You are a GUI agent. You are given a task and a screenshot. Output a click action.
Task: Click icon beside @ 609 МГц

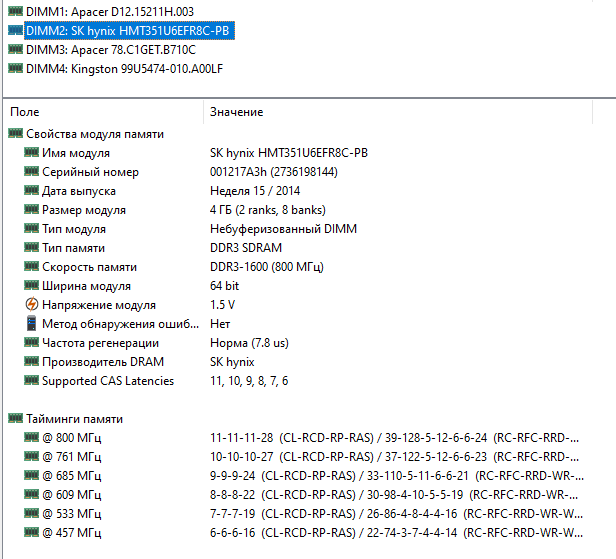pos(31,494)
